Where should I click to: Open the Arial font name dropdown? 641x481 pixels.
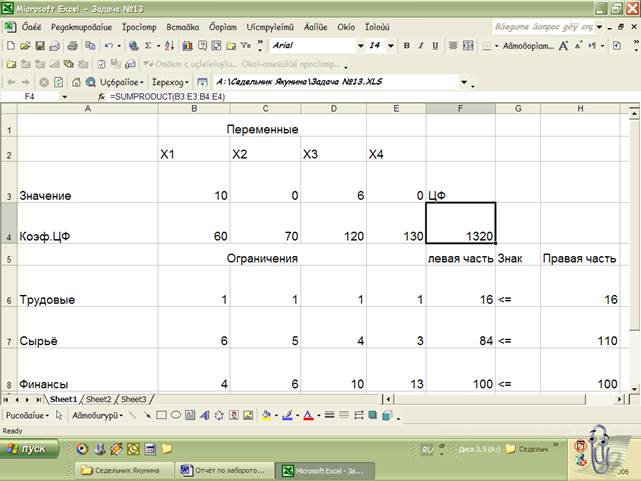pyautogui.click(x=360, y=46)
